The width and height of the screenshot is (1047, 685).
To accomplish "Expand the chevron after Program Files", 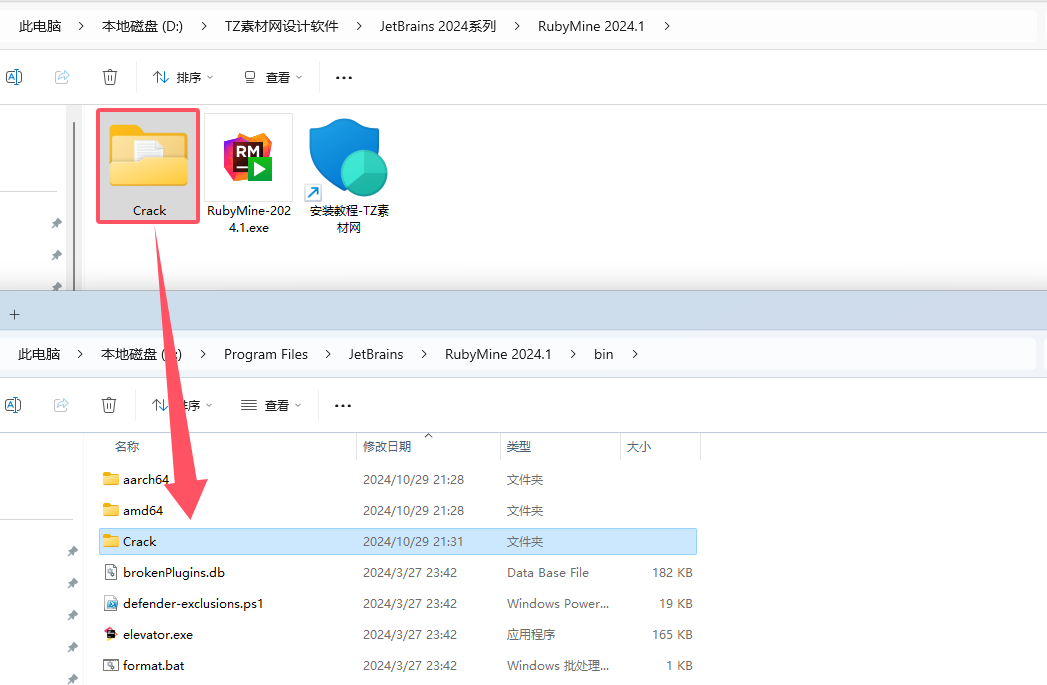I will tap(329, 354).
